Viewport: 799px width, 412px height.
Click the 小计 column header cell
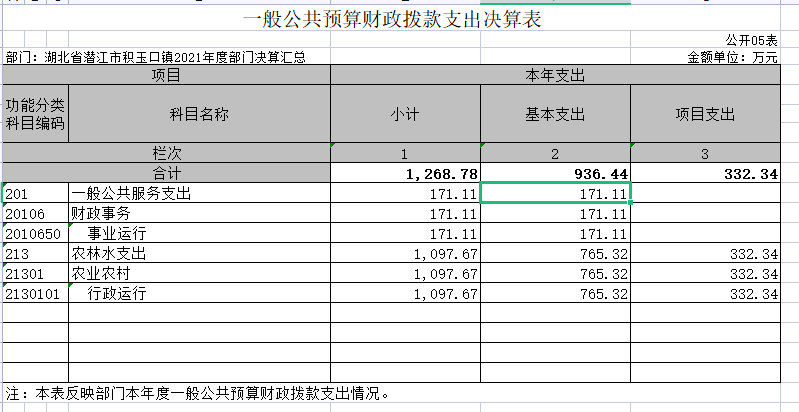click(x=404, y=114)
